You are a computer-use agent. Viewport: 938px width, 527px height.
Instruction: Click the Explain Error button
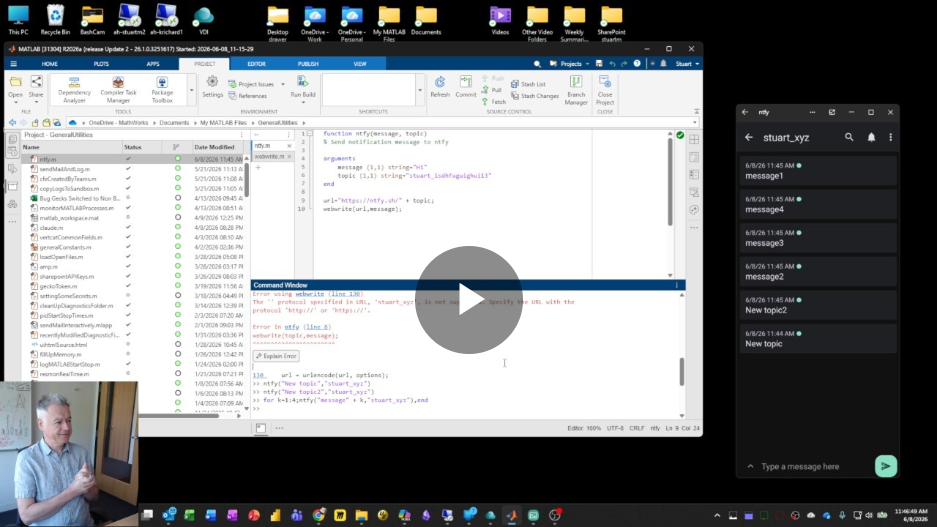(276, 356)
